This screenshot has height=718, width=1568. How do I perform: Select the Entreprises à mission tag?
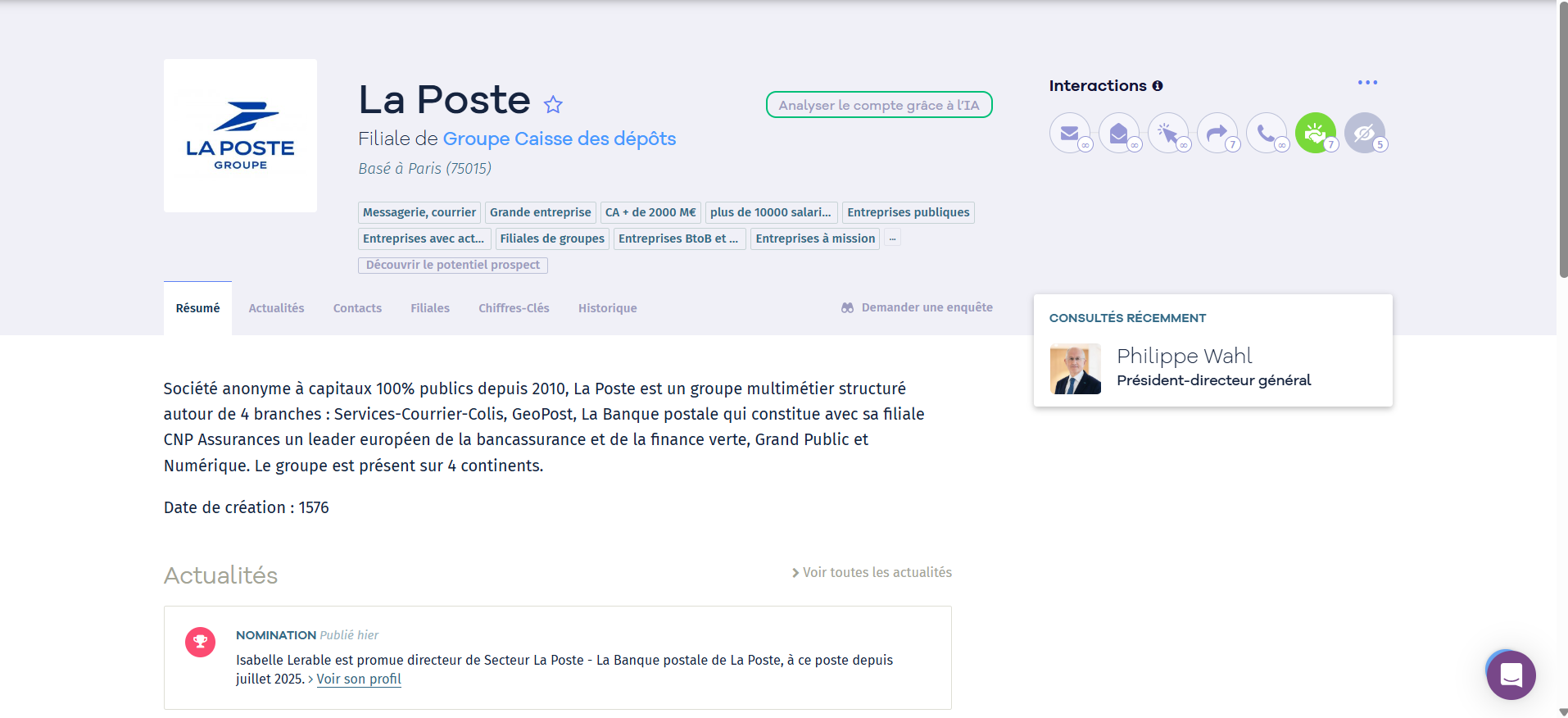point(815,239)
